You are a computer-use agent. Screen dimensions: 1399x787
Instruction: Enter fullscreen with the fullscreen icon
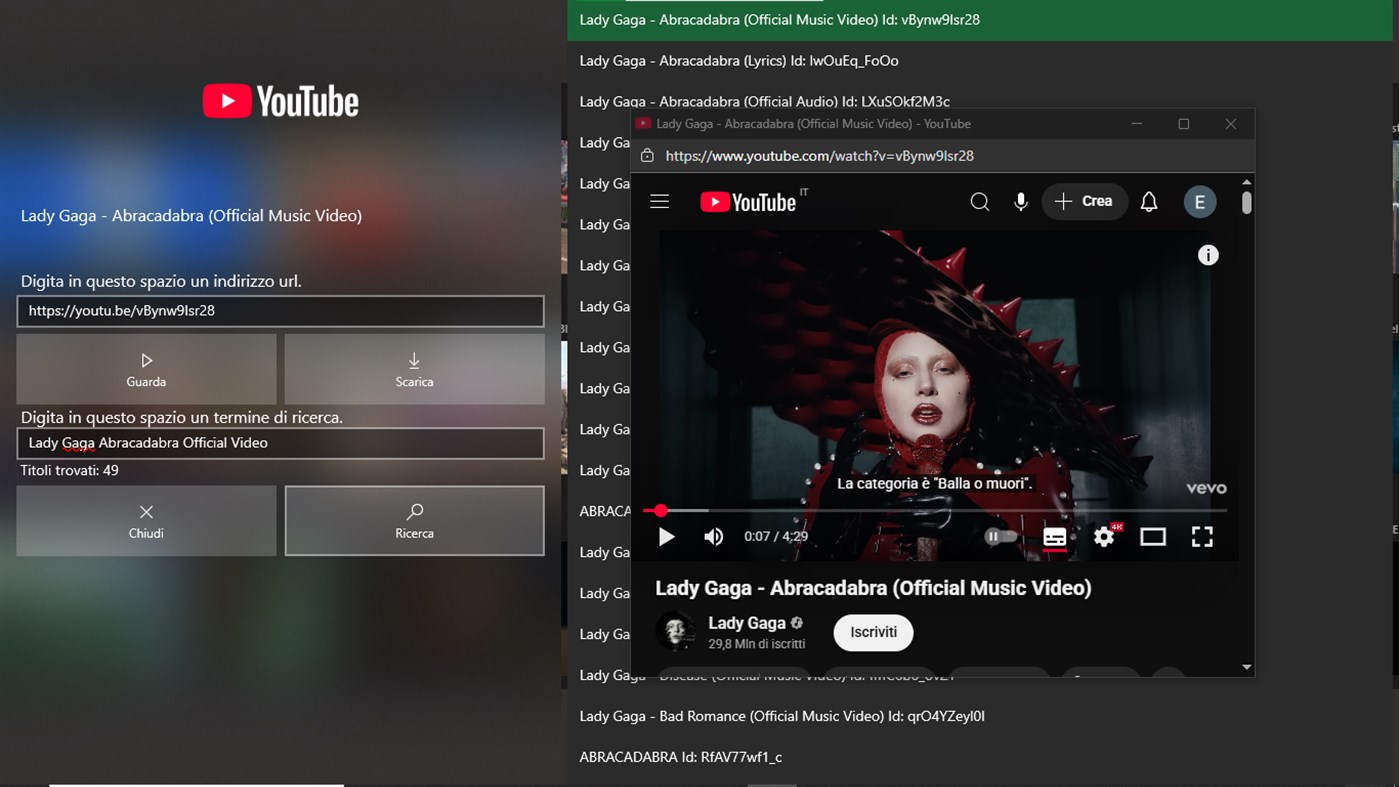click(1202, 536)
